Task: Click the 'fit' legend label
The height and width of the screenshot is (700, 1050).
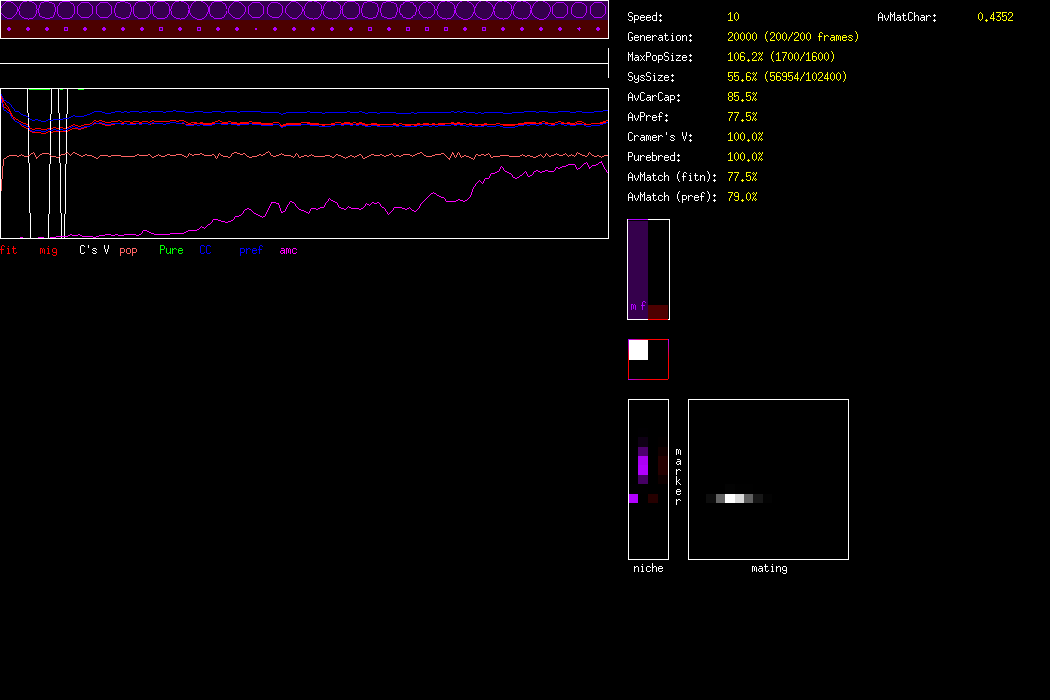Action: (9, 250)
